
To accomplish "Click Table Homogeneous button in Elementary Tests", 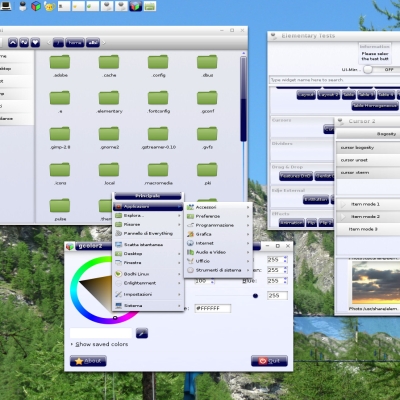I will pos(375,106).
